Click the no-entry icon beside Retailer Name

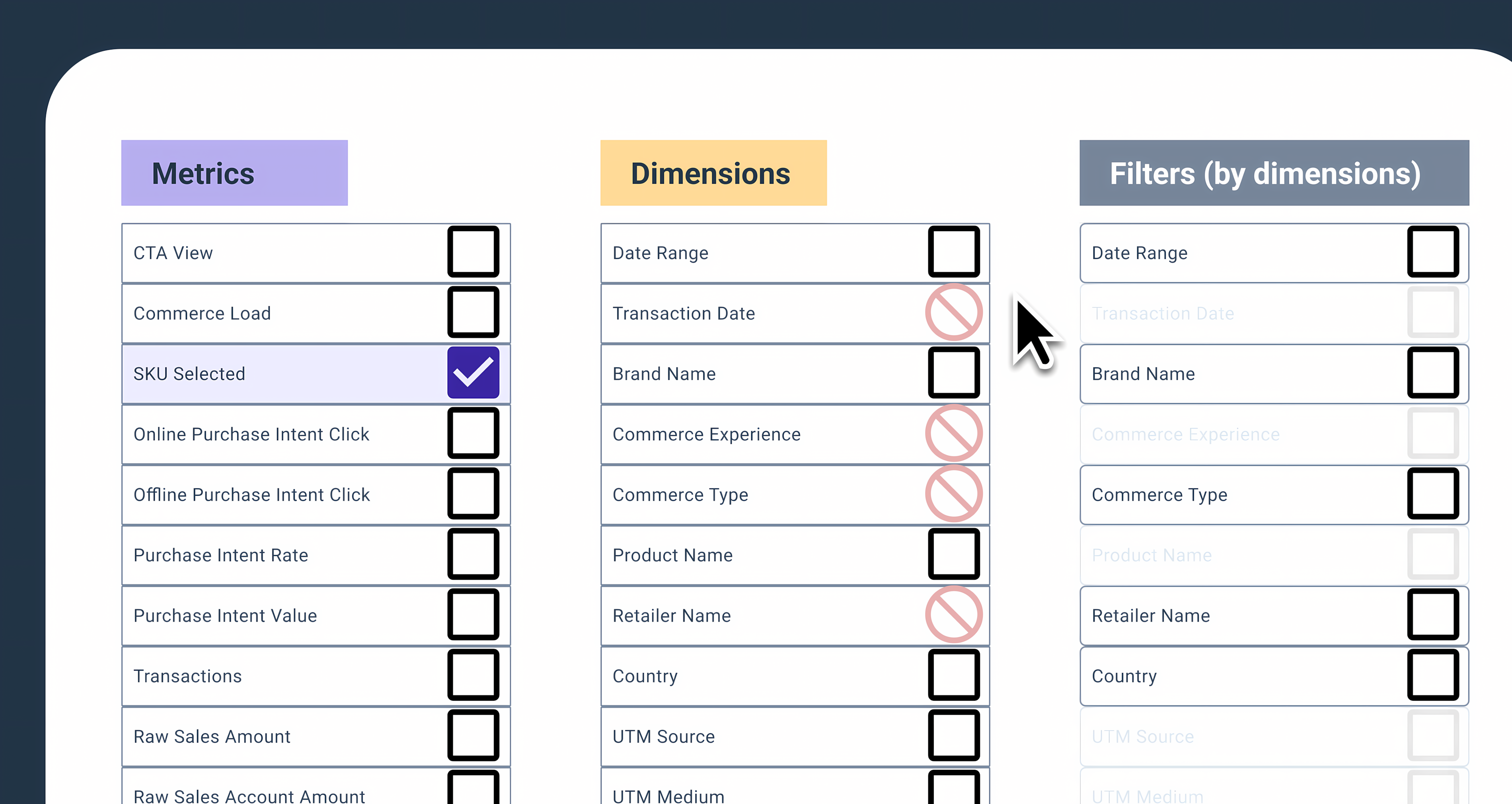click(x=953, y=614)
